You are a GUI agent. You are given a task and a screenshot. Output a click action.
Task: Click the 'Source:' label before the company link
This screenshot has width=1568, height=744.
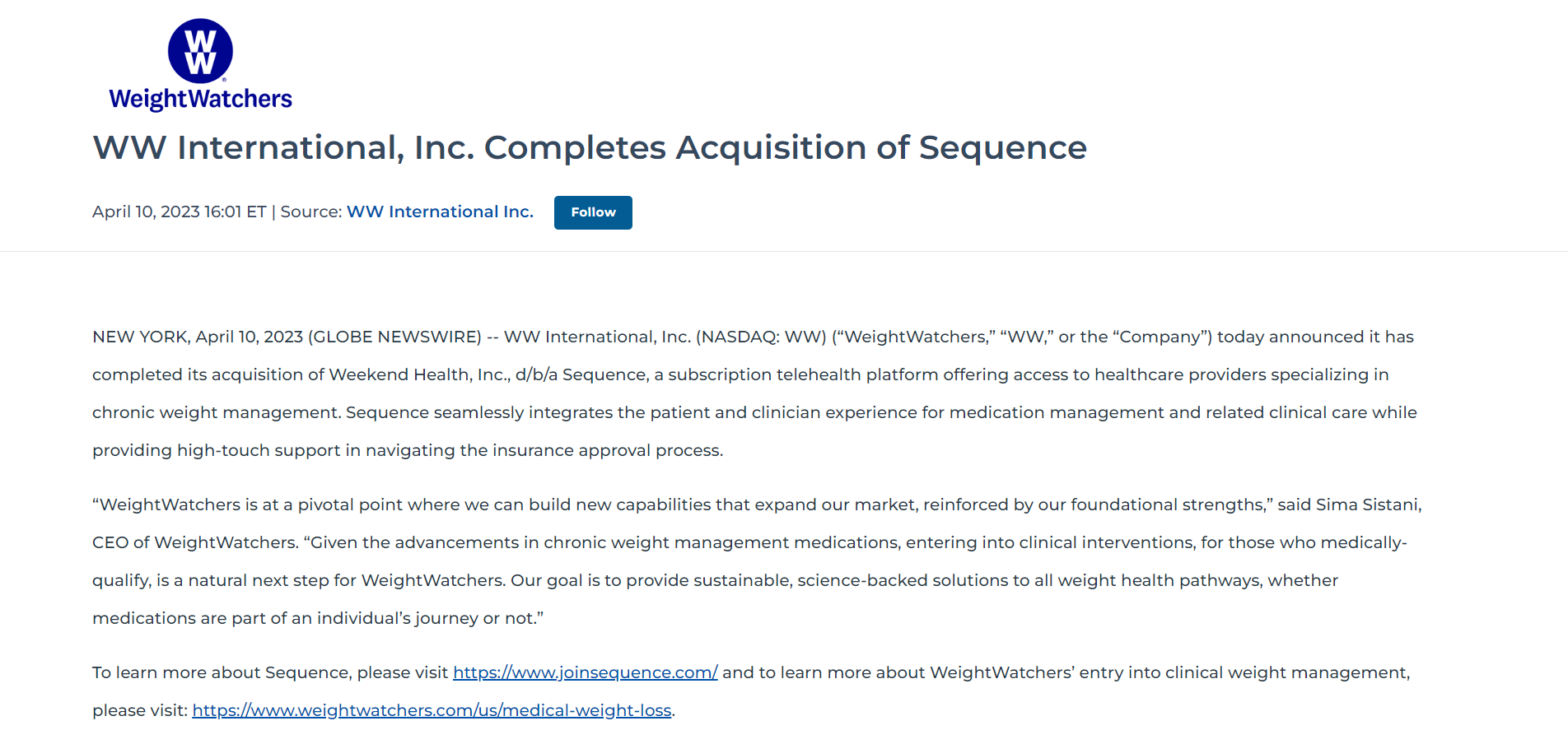pyautogui.click(x=311, y=212)
